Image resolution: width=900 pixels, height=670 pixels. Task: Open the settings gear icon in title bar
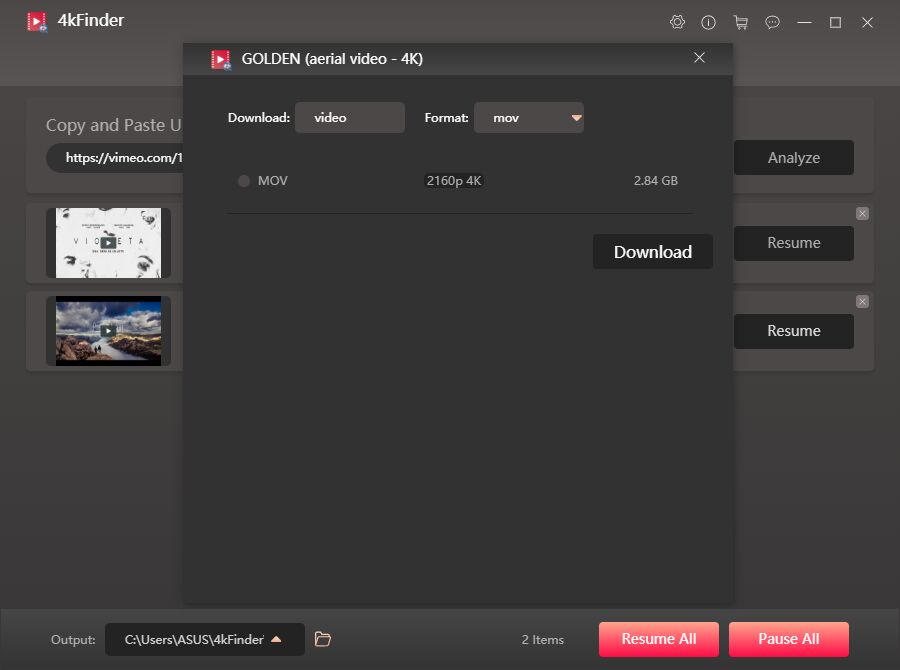[677, 22]
